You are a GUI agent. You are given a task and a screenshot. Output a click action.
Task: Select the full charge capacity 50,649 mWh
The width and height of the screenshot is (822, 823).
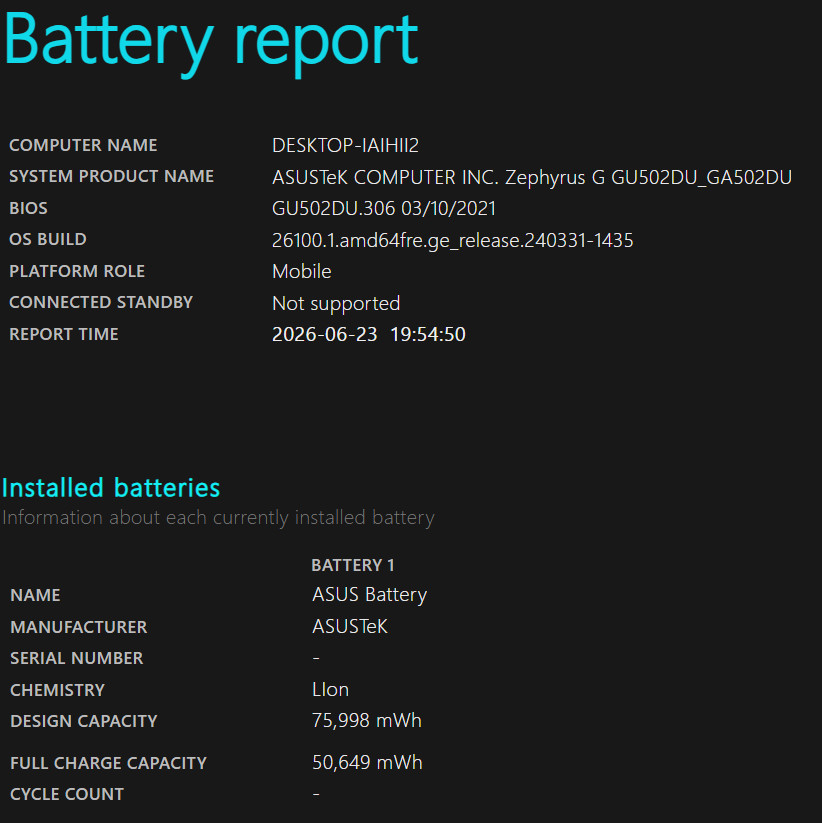coord(367,763)
